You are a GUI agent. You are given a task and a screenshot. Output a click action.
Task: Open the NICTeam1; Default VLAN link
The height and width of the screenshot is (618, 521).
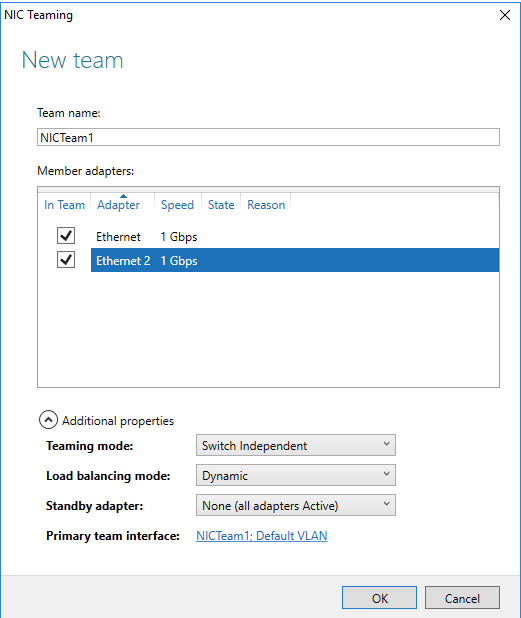click(262, 536)
